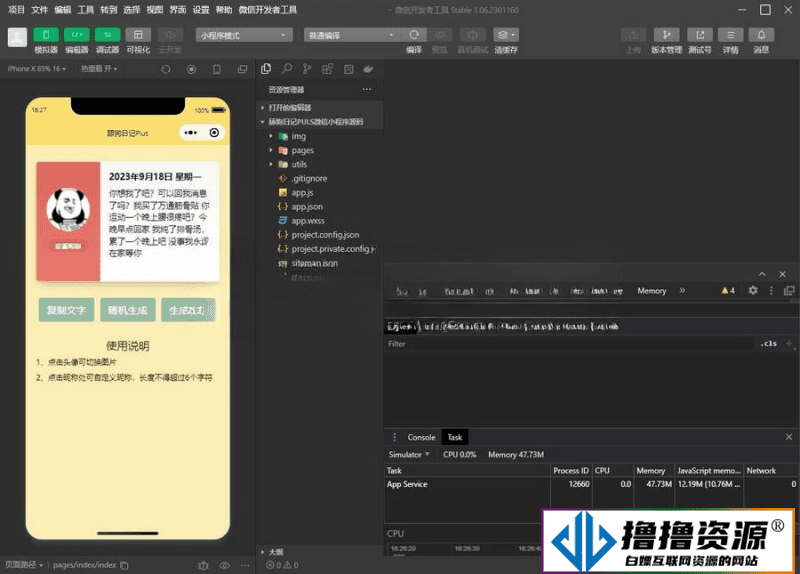Viewport: 800px width, 574px height.
Task: Switch to the Console drawer tab
Action: (421, 437)
